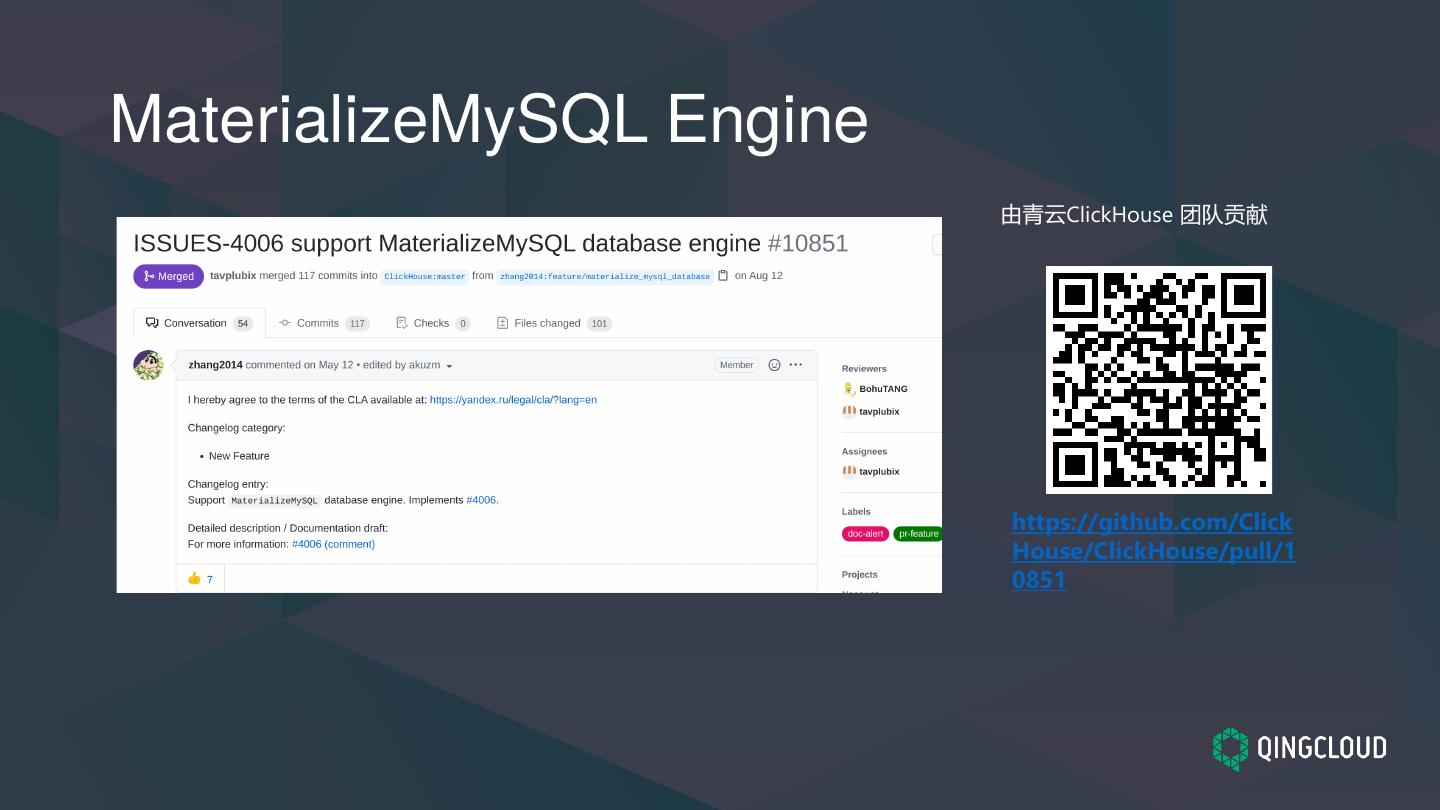1440x810 pixels.
Task: Click the "Detailed description / Documentation draft:" line
Action: (288, 528)
